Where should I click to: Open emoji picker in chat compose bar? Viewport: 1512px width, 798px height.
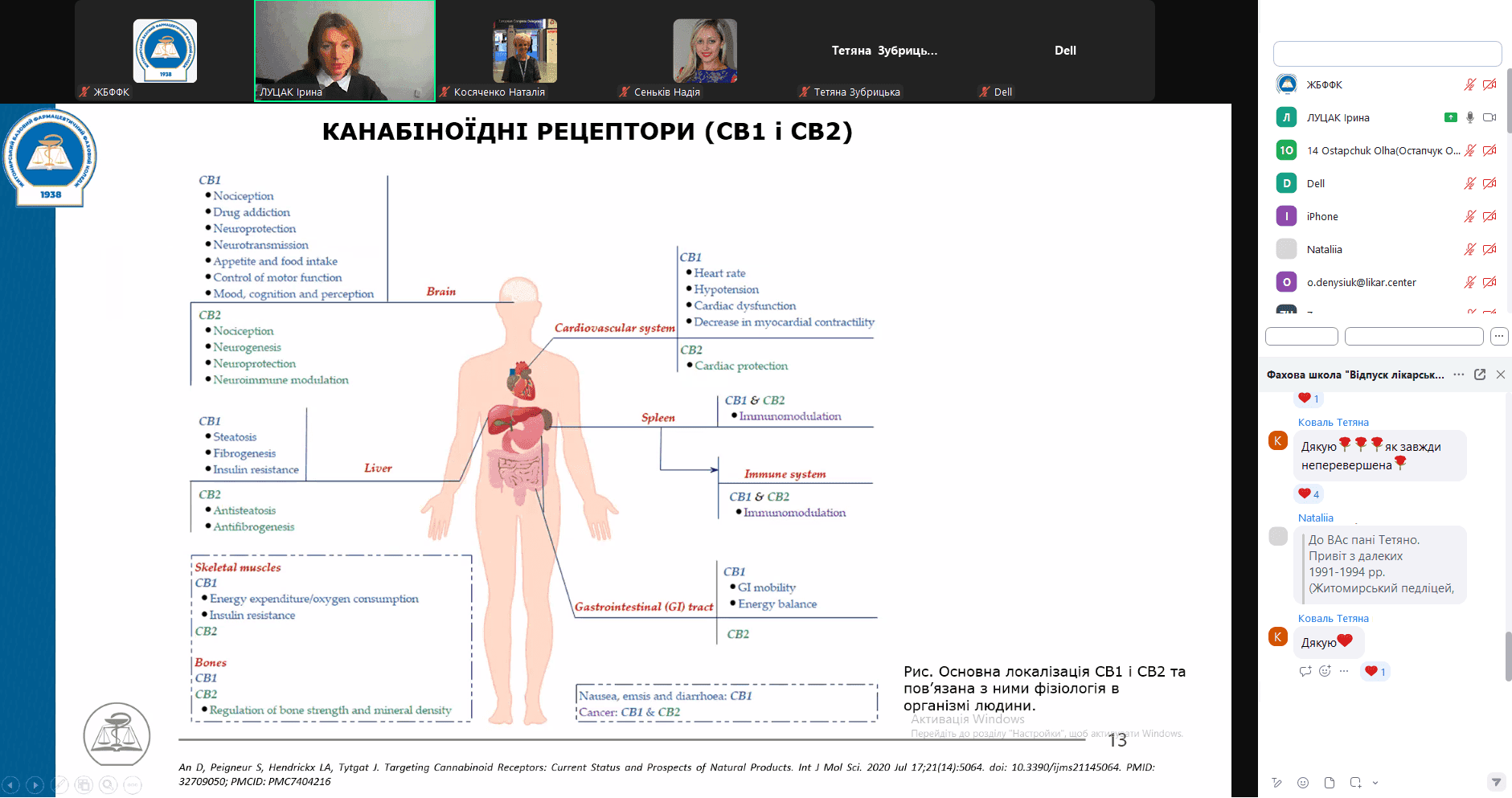1303,783
